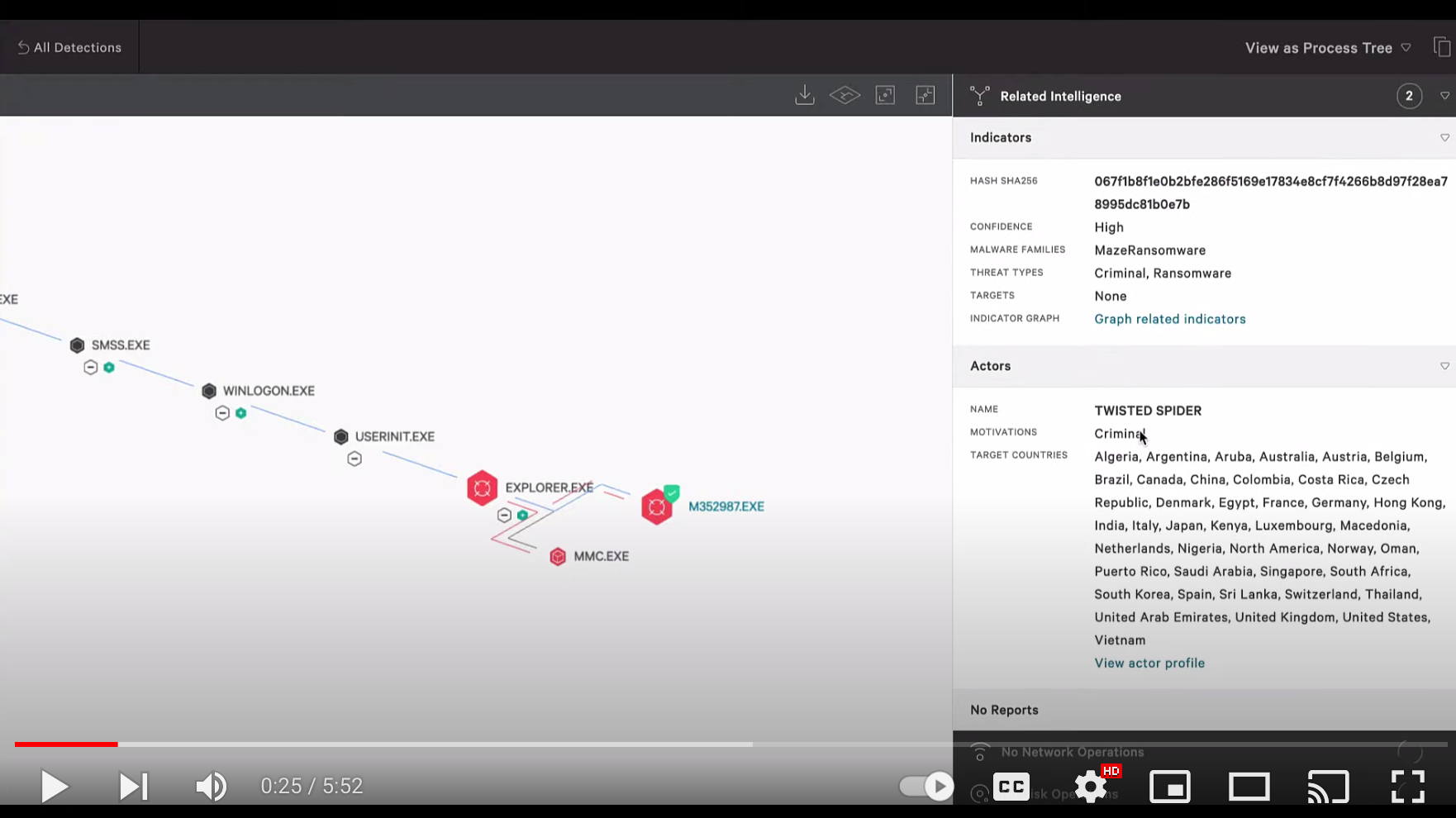
Task: Open the Graph related indicators link
Action: [x=1169, y=319]
